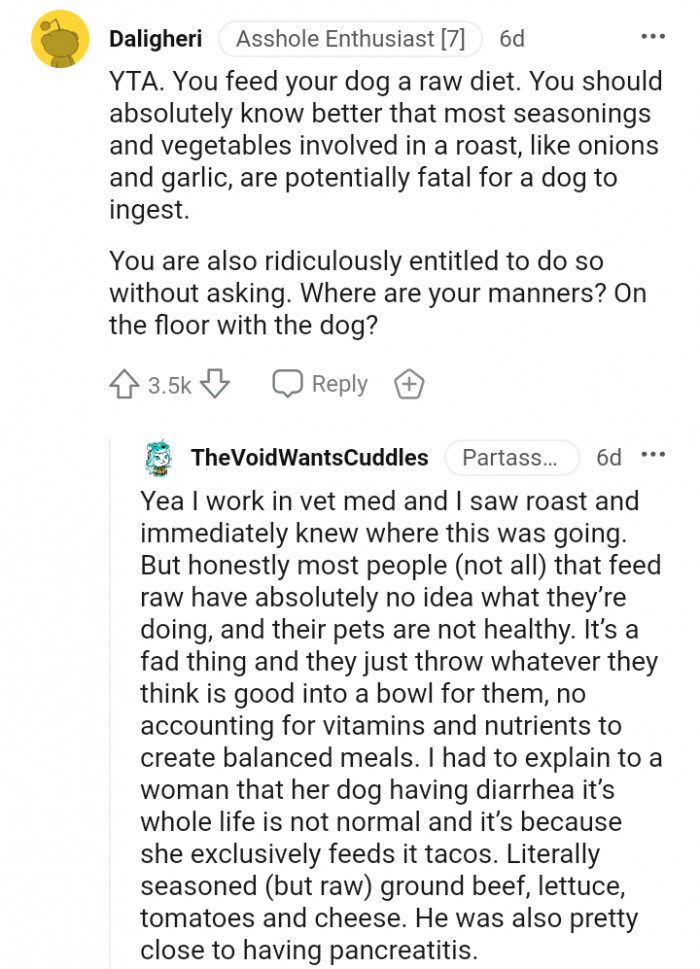Open the three-dot menu on Daligheri's comment
The height and width of the screenshot is (969, 700).
coord(653,38)
